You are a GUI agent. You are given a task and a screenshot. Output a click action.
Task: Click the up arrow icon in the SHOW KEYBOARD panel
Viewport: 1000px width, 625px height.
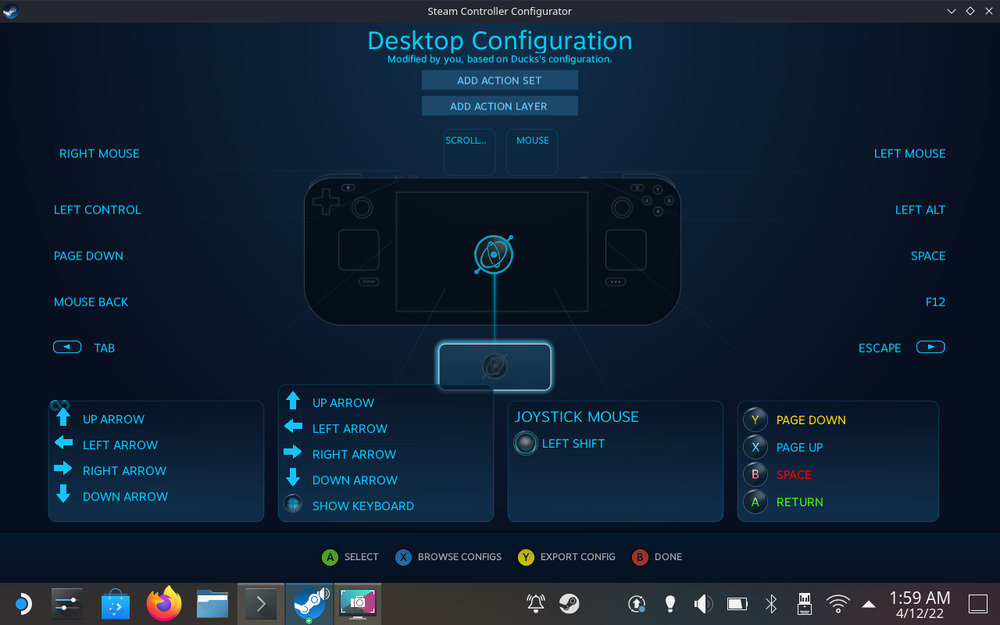click(293, 401)
